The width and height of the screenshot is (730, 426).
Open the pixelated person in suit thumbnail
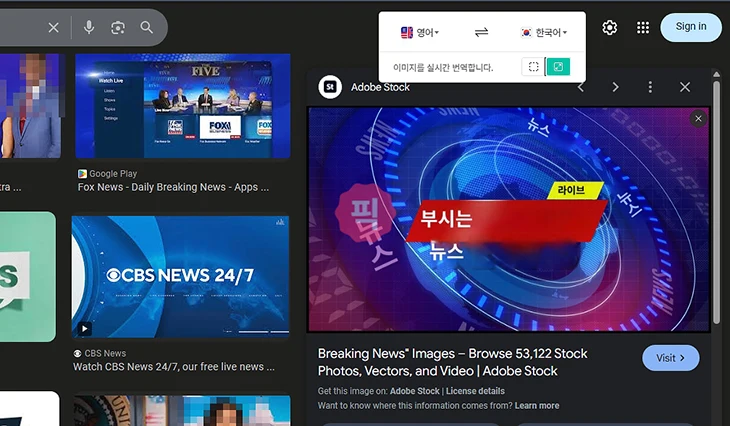(x=30, y=106)
